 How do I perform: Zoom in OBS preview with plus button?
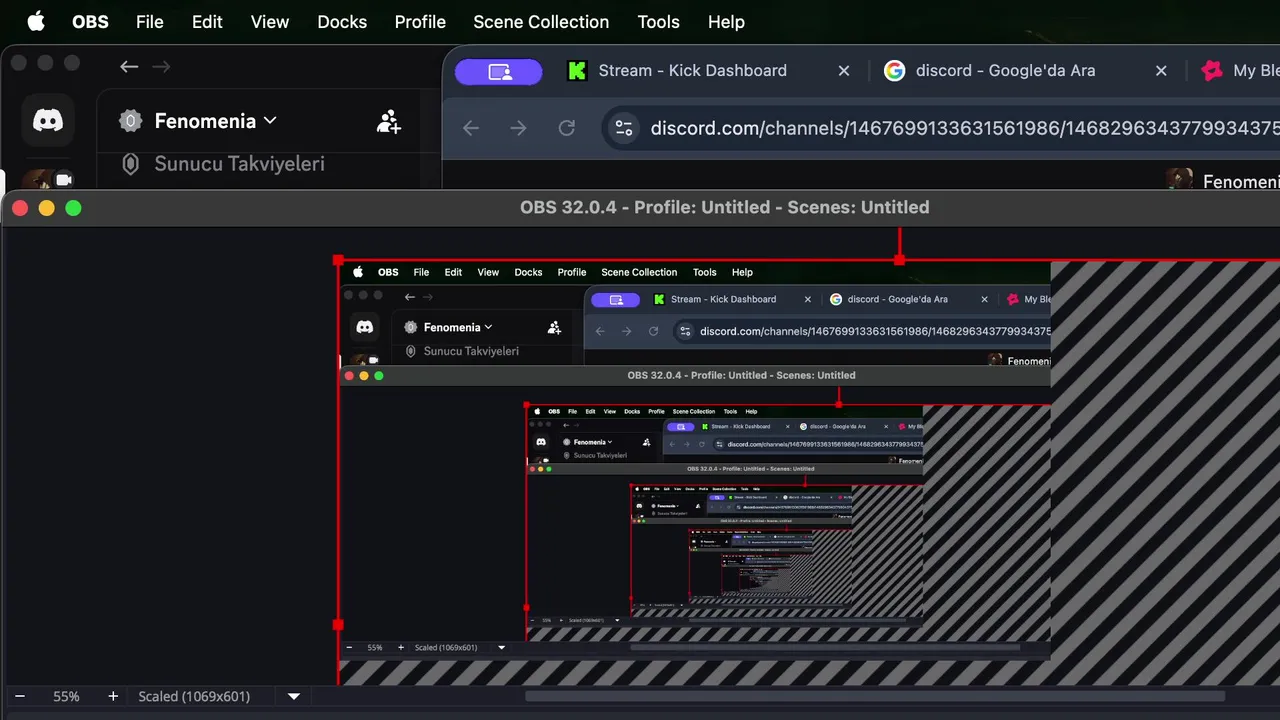(x=113, y=696)
